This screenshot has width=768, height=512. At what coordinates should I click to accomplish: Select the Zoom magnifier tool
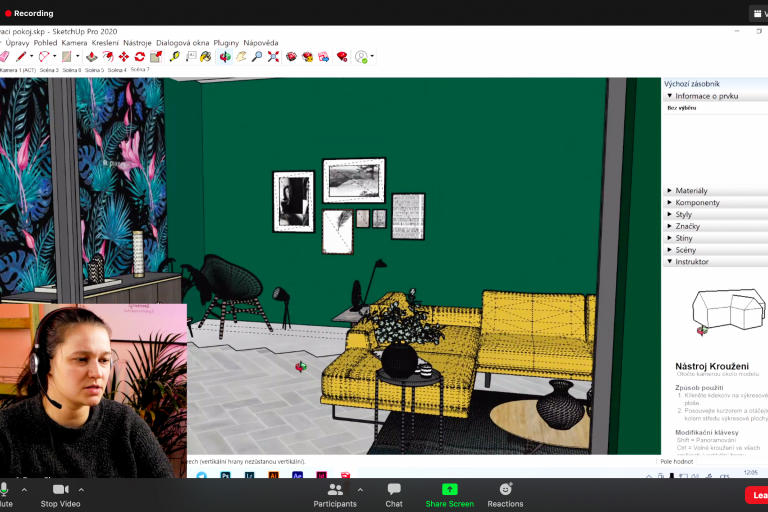point(257,57)
